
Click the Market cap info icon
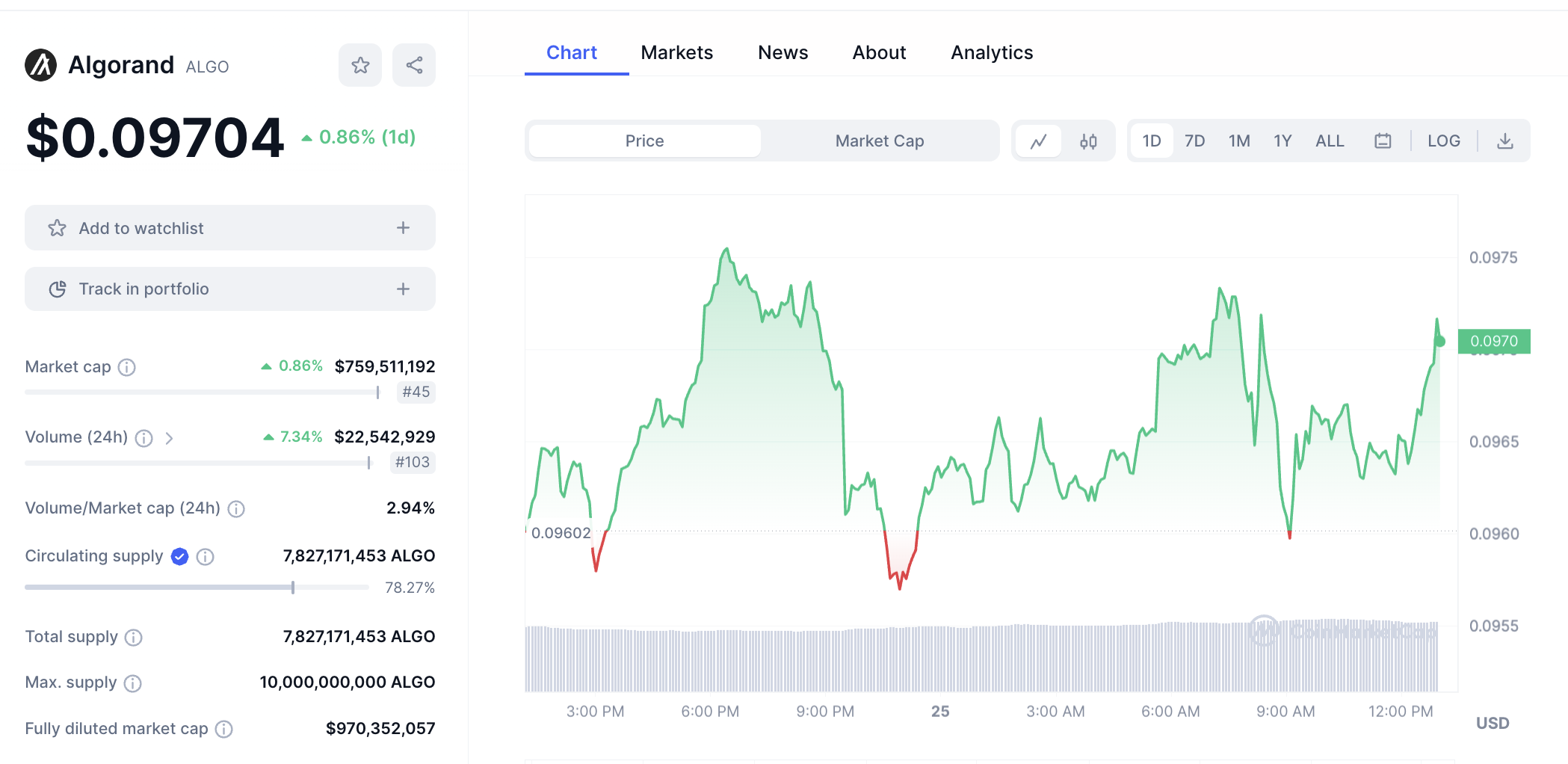click(127, 367)
